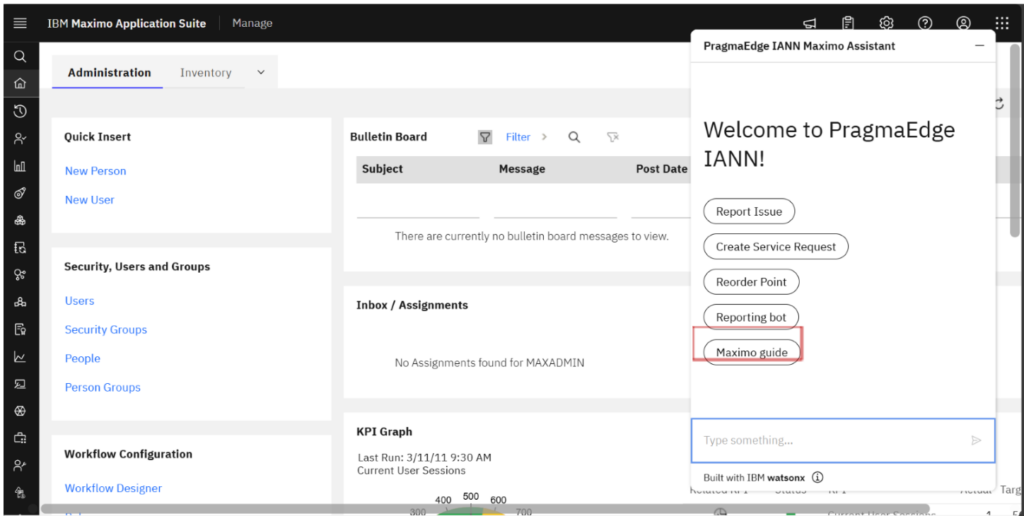Viewport: 1024px width, 516px height.
Task: Click the search icon in left sidebar
Action: pos(20,56)
